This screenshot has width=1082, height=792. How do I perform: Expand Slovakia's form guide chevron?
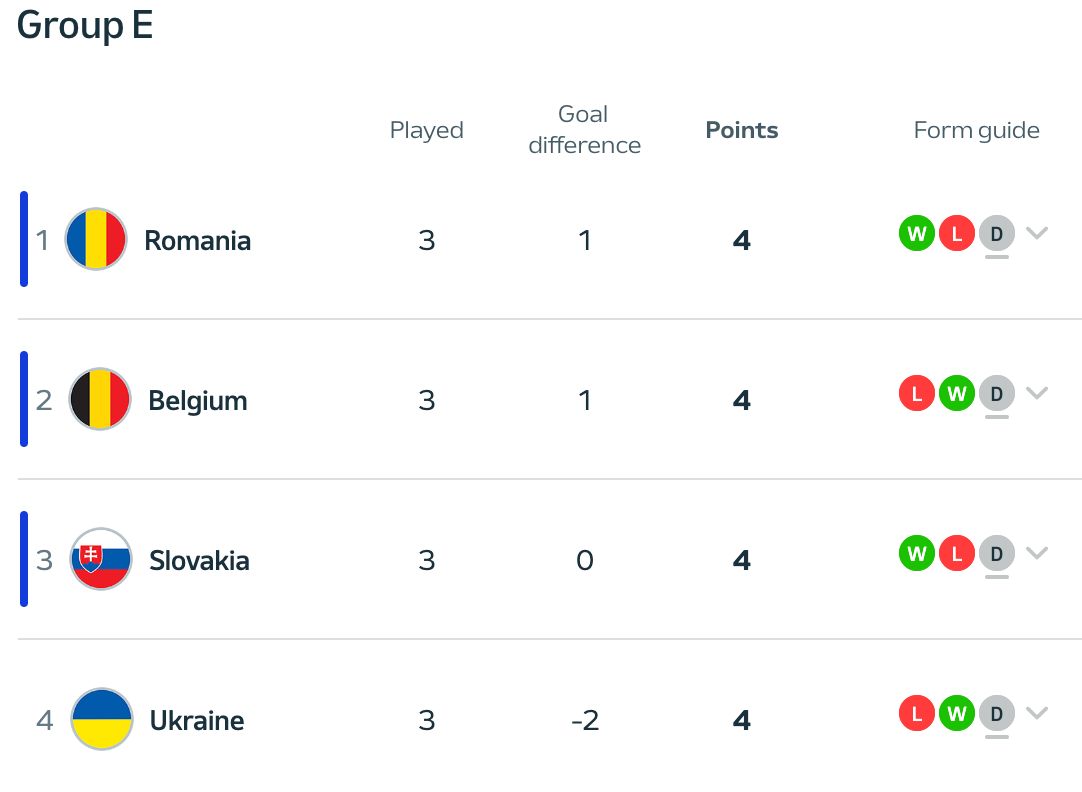pos(1037,553)
